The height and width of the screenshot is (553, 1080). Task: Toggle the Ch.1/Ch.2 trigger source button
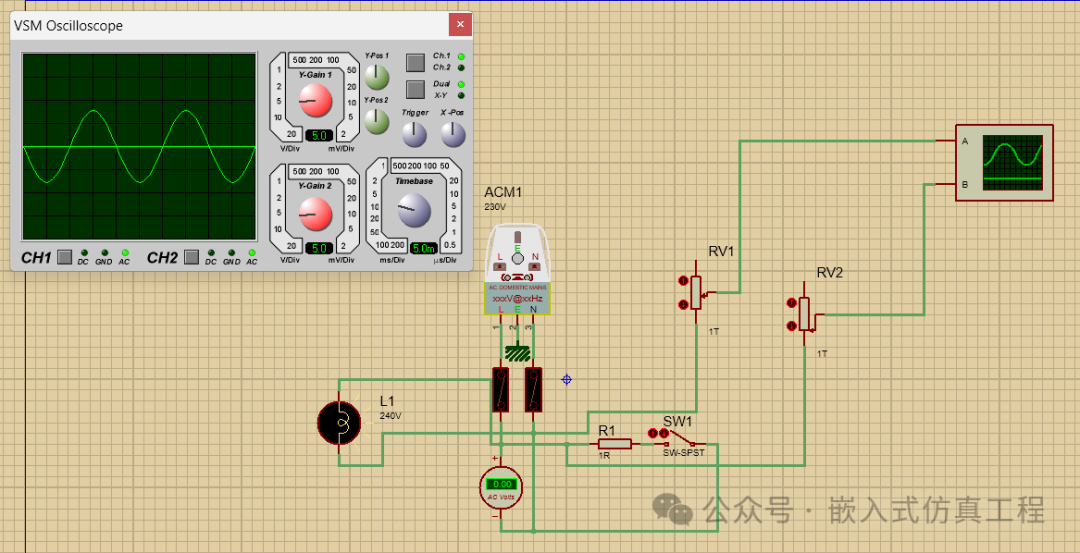pyautogui.click(x=415, y=62)
